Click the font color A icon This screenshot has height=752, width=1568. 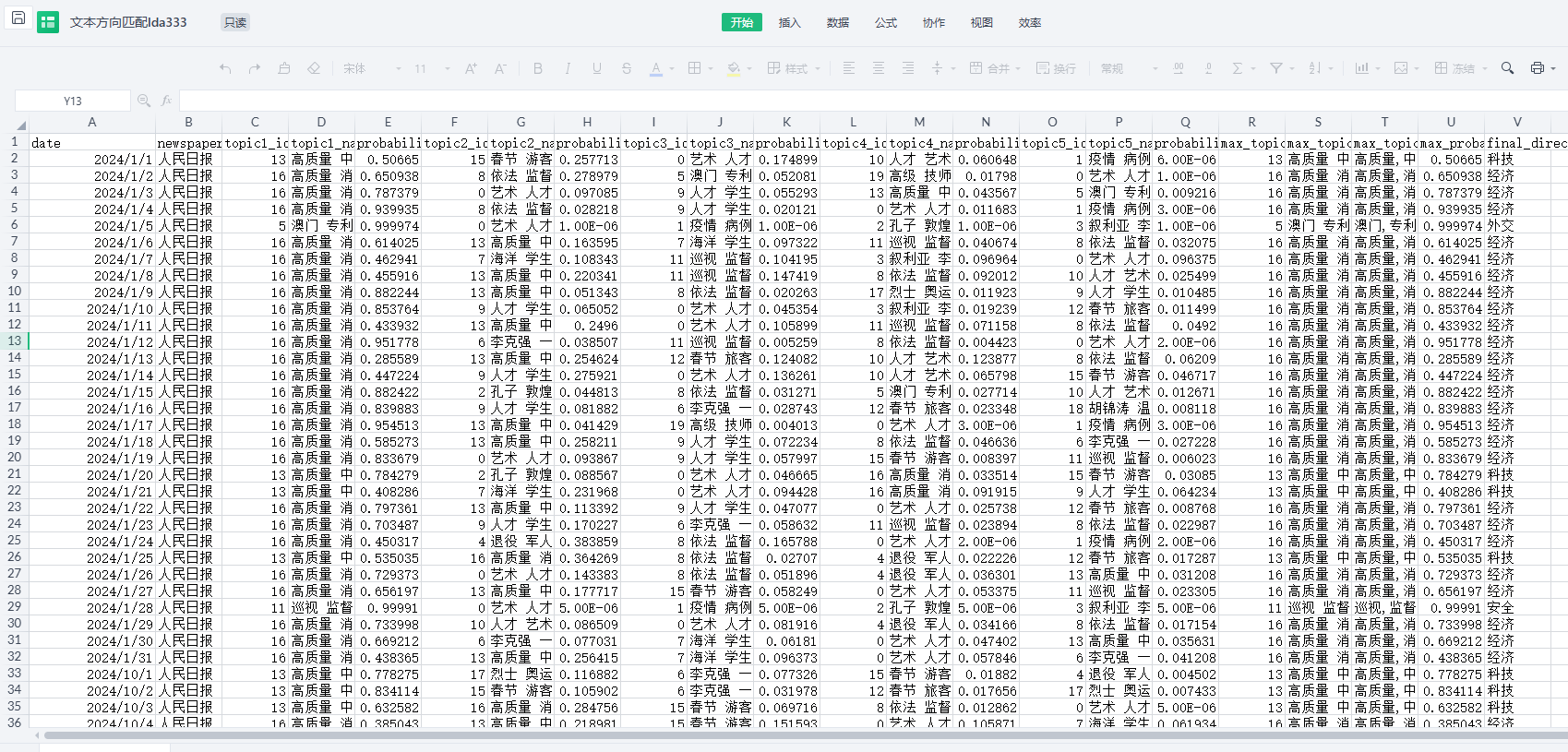point(656,67)
